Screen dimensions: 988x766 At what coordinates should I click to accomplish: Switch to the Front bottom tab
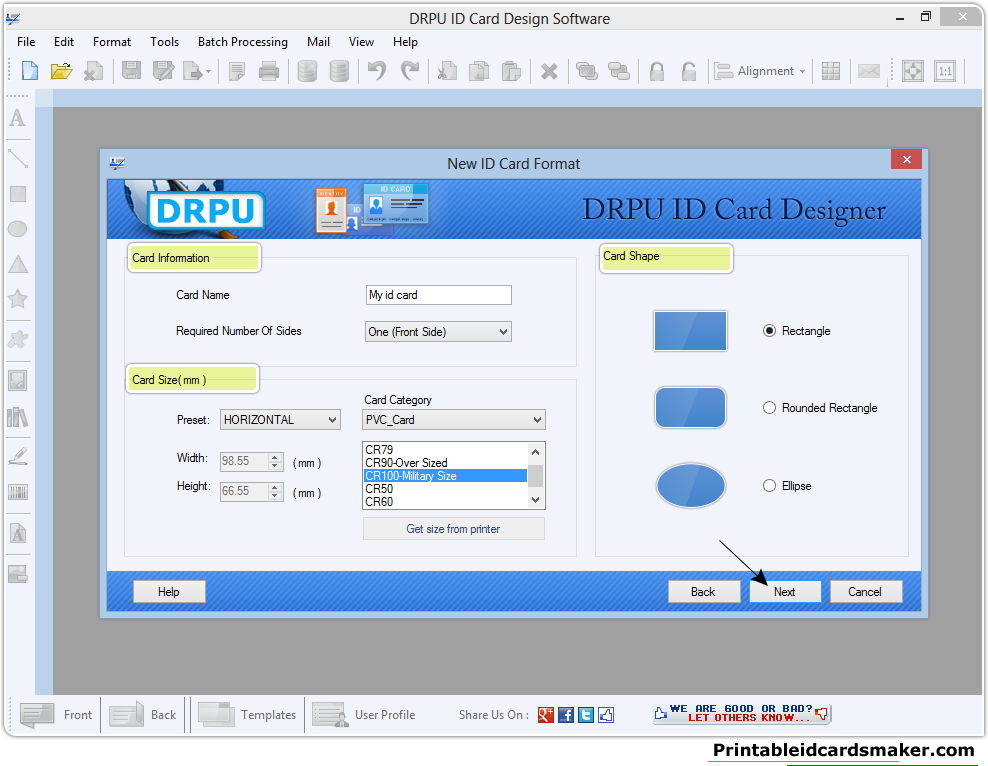pyautogui.click(x=55, y=715)
